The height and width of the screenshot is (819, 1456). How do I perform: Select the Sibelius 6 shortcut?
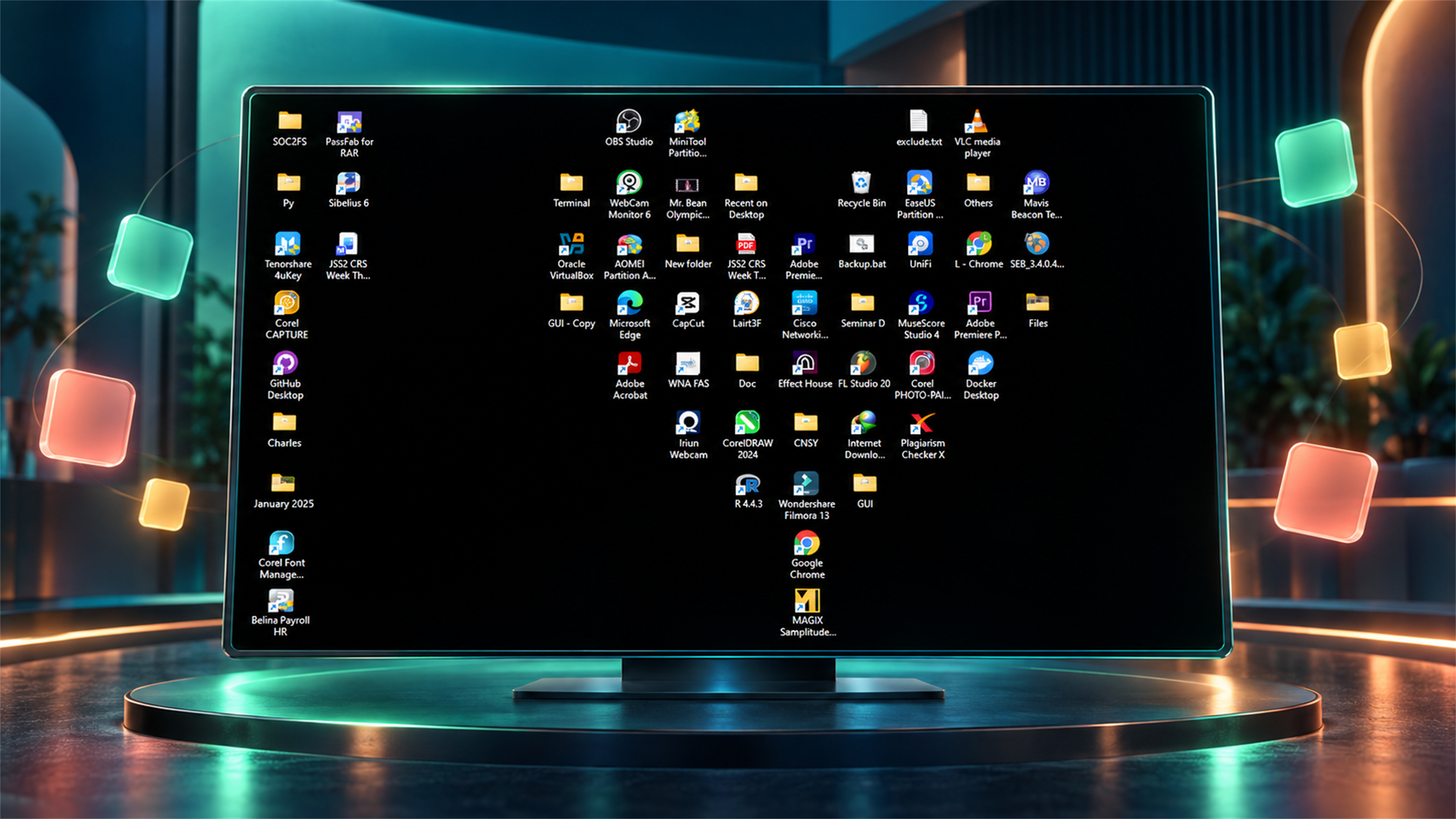(348, 183)
